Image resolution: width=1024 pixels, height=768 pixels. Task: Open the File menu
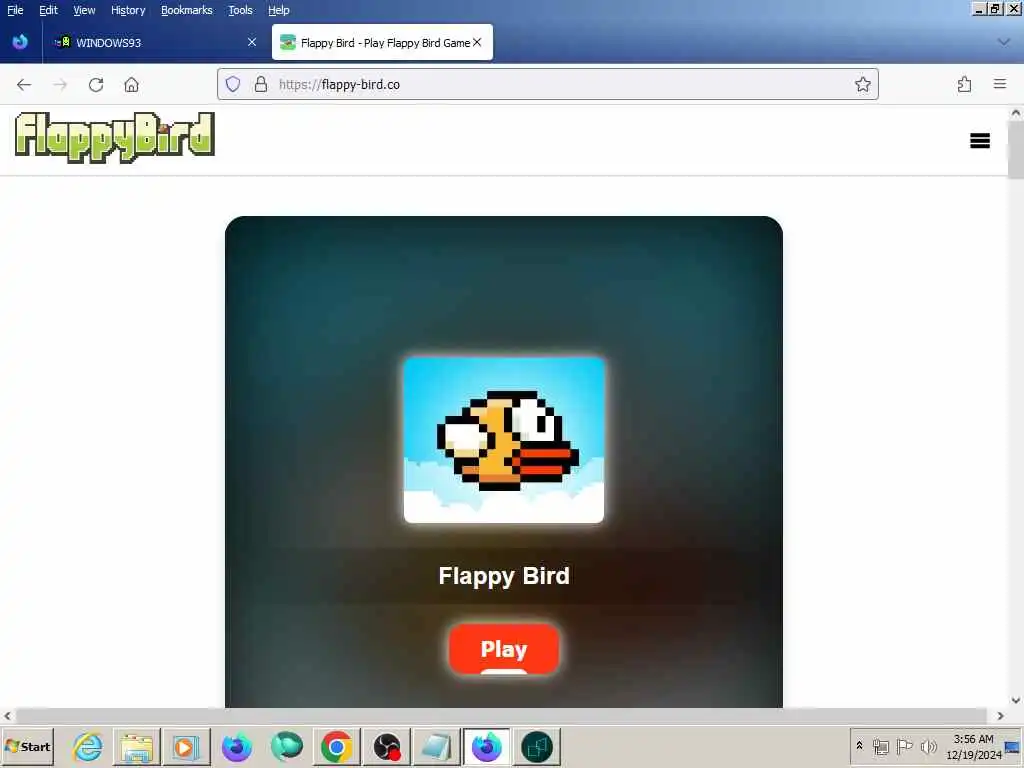click(x=15, y=10)
